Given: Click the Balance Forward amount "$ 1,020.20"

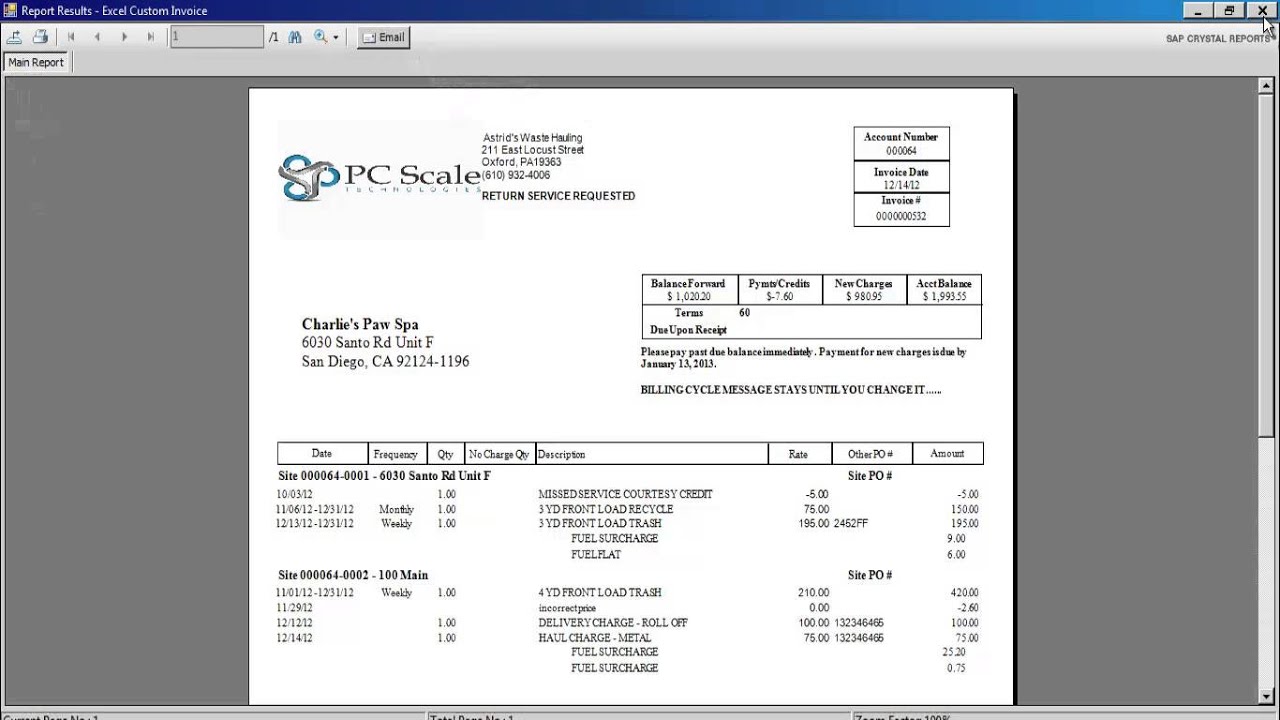Looking at the screenshot, I should click(x=688, y=297).
